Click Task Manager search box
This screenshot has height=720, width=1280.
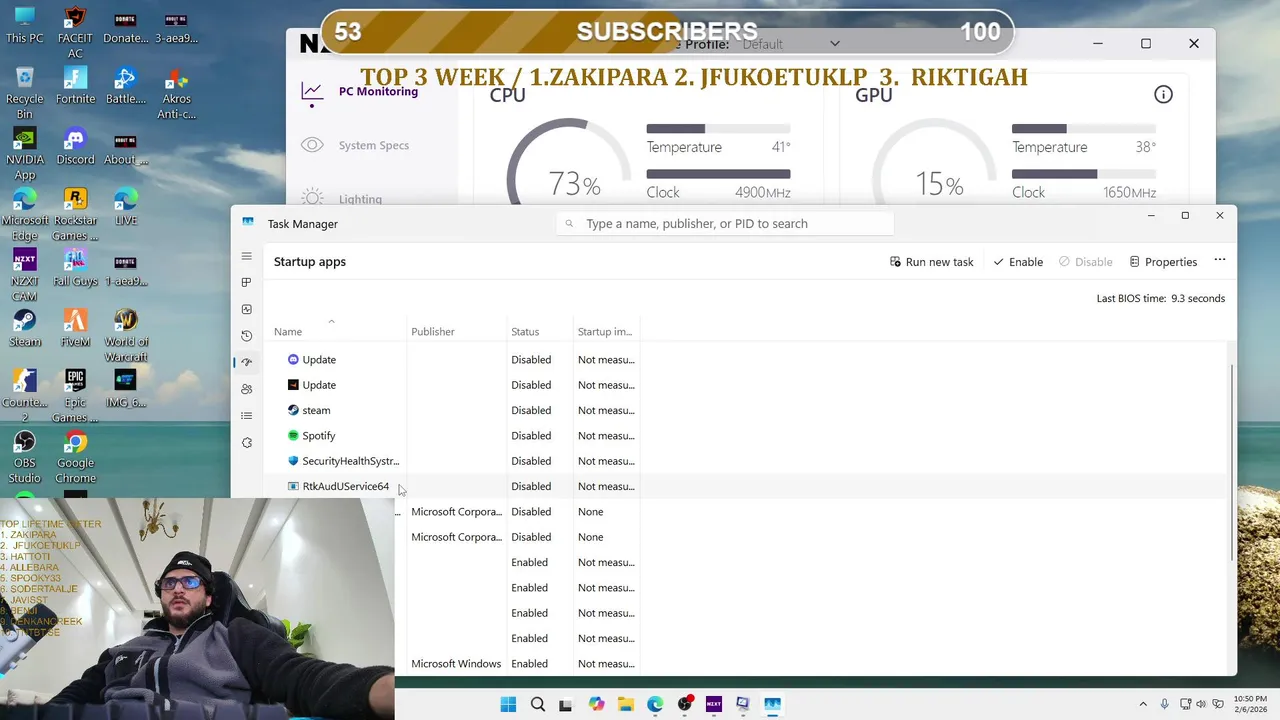725,223
